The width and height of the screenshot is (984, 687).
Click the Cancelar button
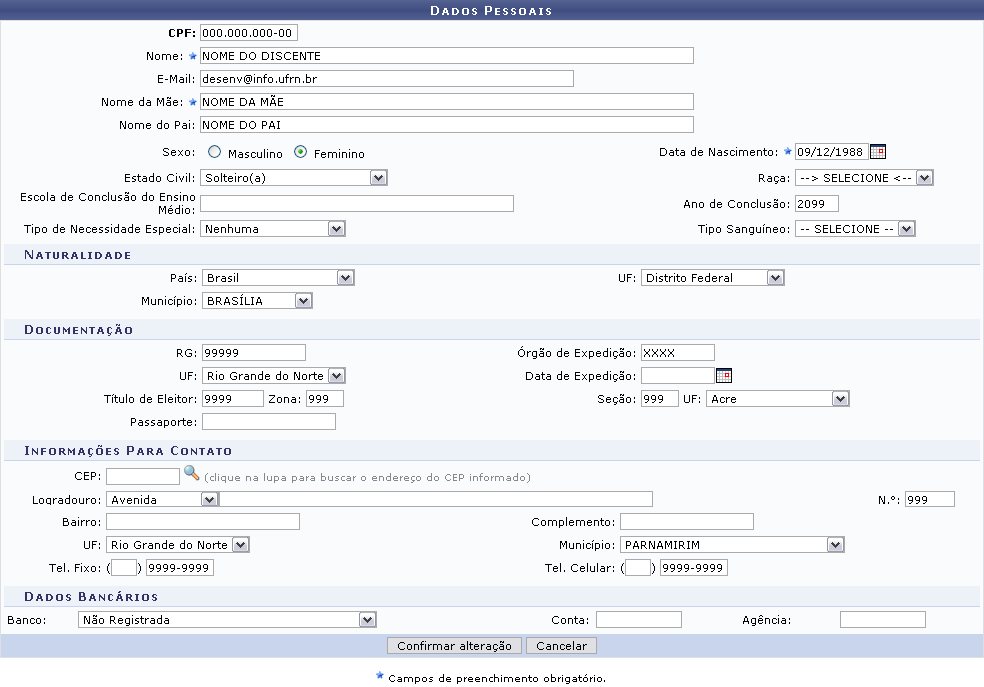561,646
